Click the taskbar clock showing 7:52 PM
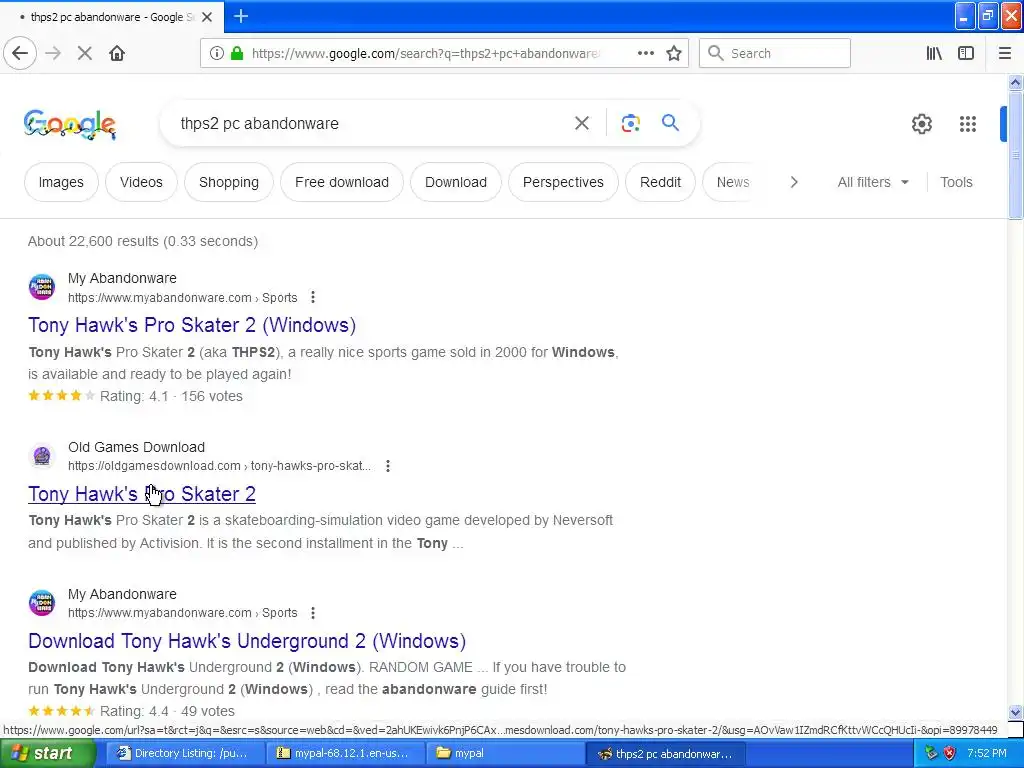 tap(987, 754)
